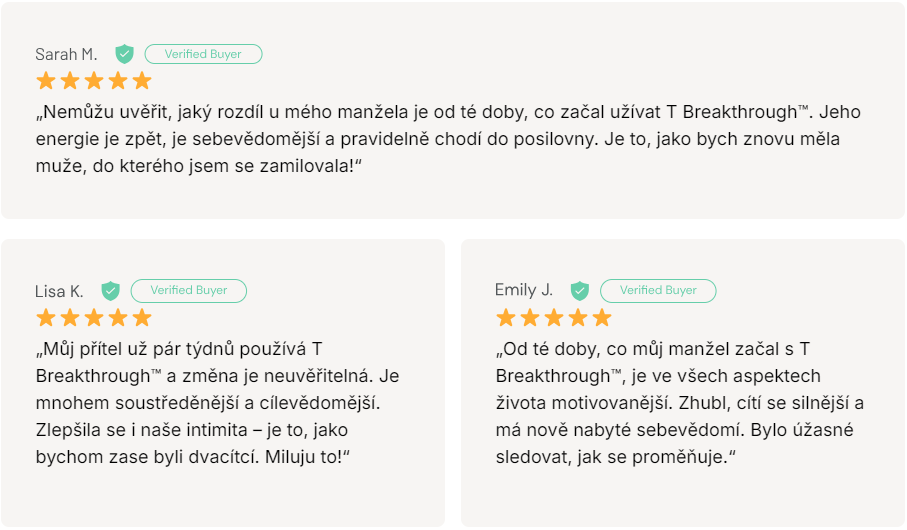Viewport: 907px width, 530px height.
Task: Click the fifth star in Emily J.'s rating
Action: pyautogui.click(x=602, y=318)
